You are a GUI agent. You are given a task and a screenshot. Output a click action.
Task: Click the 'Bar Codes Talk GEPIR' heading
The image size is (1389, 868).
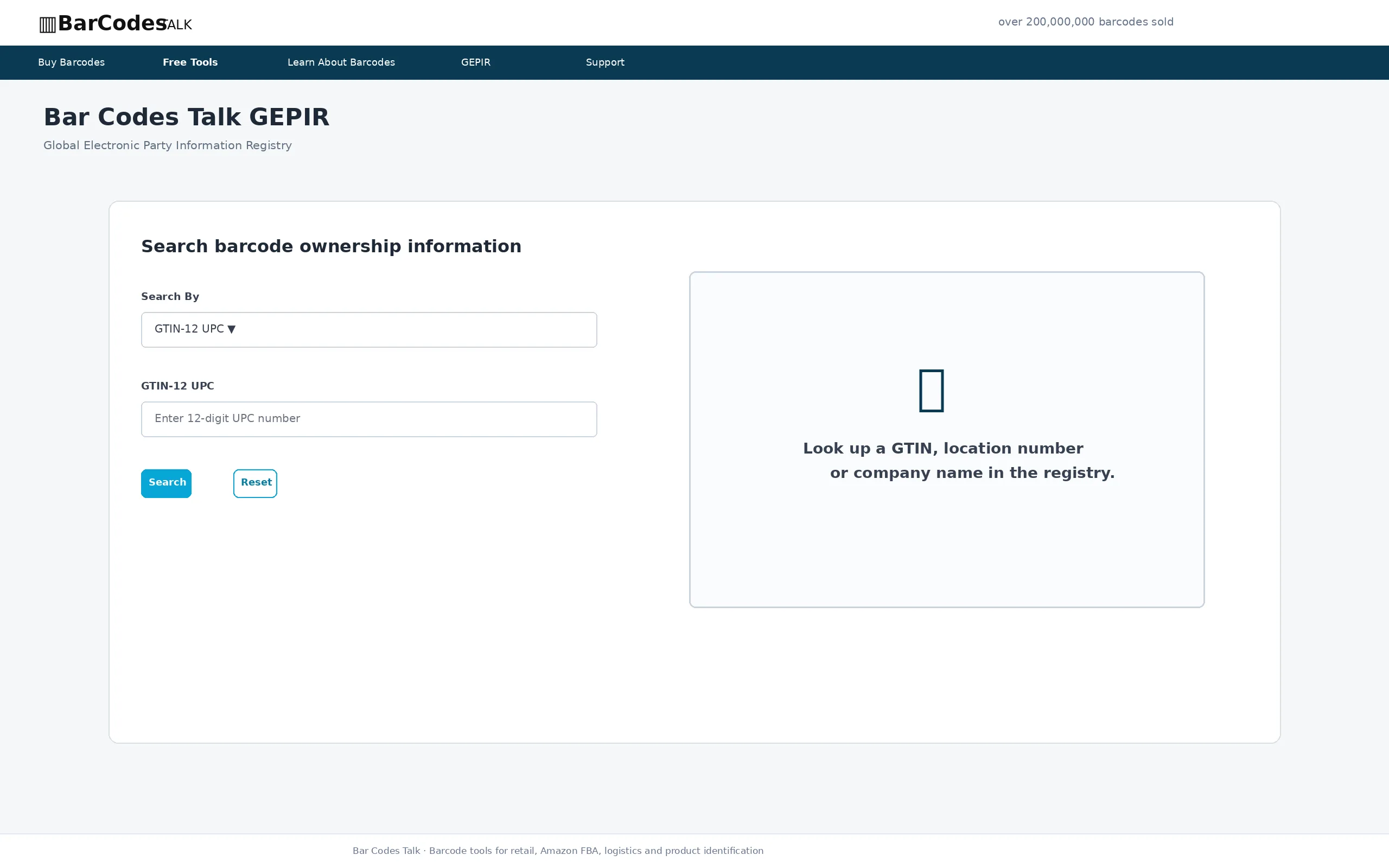tap(187, 117)
